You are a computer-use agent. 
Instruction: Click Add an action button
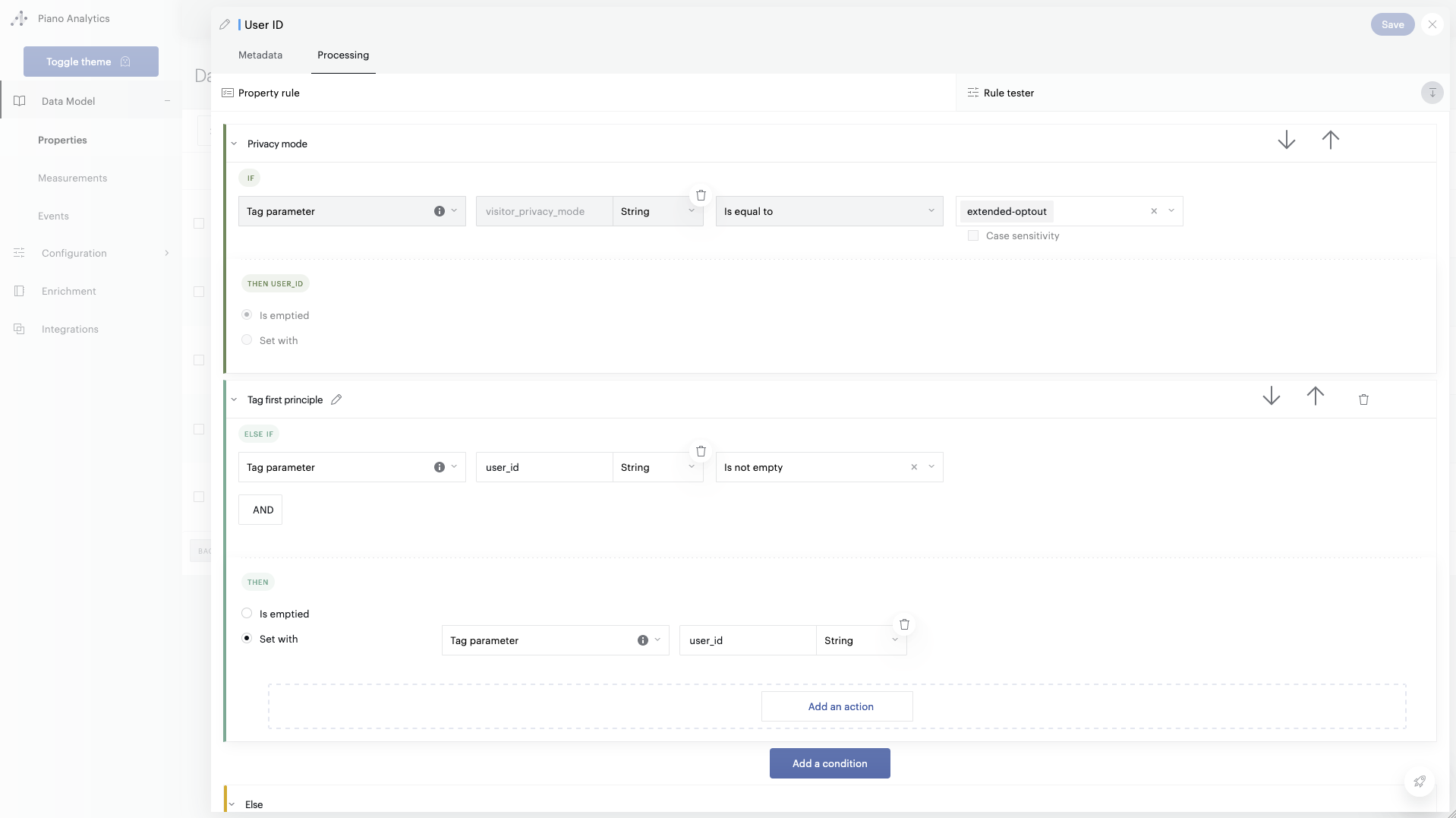point(840,706)
